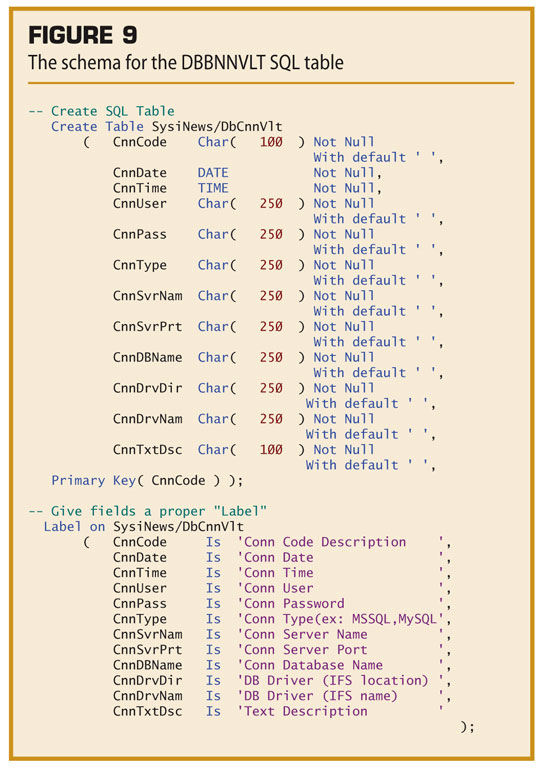Click the 'Create Table SysiNews/DbCnnVlt' line

[x=166, y=127]
